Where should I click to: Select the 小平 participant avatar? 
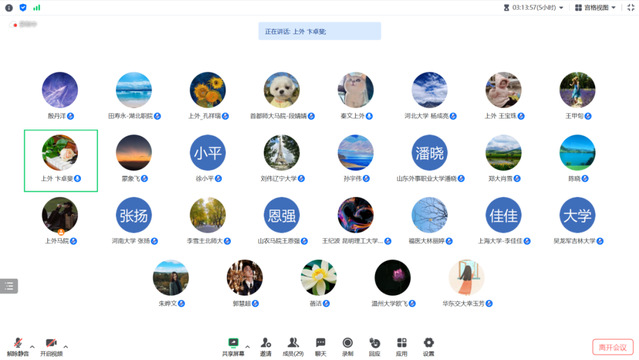point(208,153)
